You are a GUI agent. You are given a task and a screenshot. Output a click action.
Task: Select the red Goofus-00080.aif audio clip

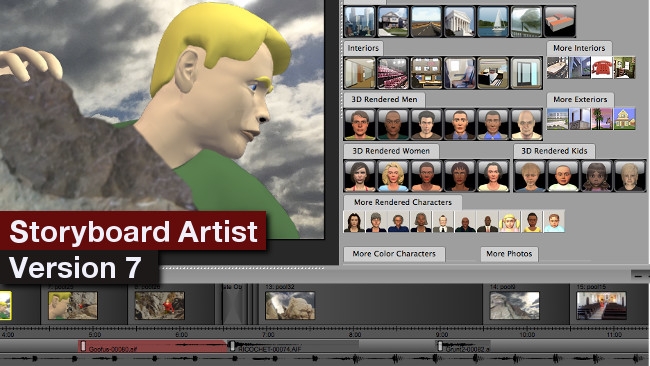(153, 346)
